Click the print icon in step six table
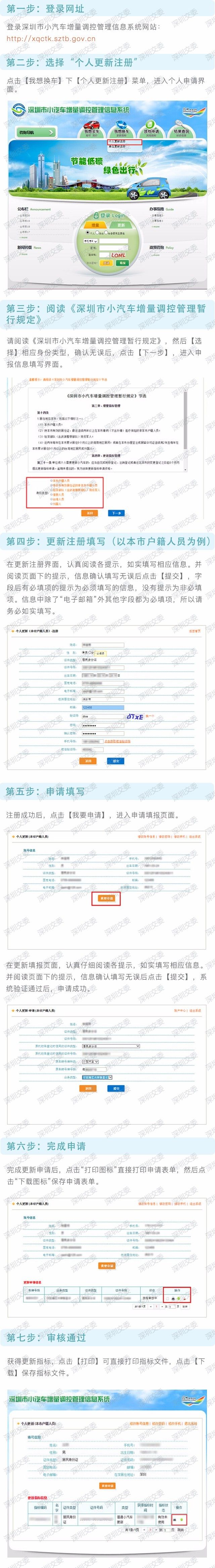Viewport: 215px width, 1568px height. 173,1298
